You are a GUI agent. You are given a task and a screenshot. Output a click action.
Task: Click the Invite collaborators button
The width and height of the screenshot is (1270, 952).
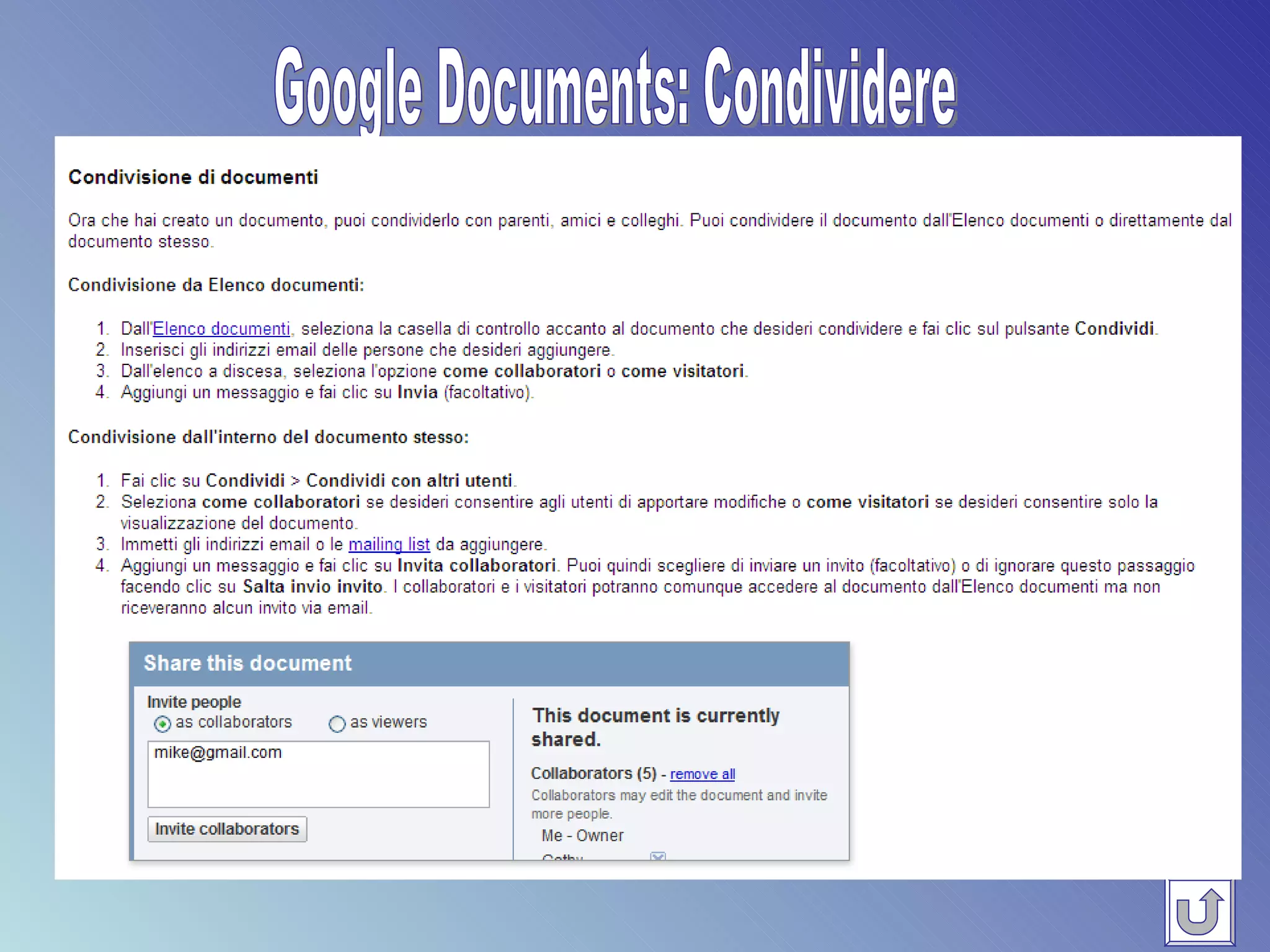click(227, 829)
